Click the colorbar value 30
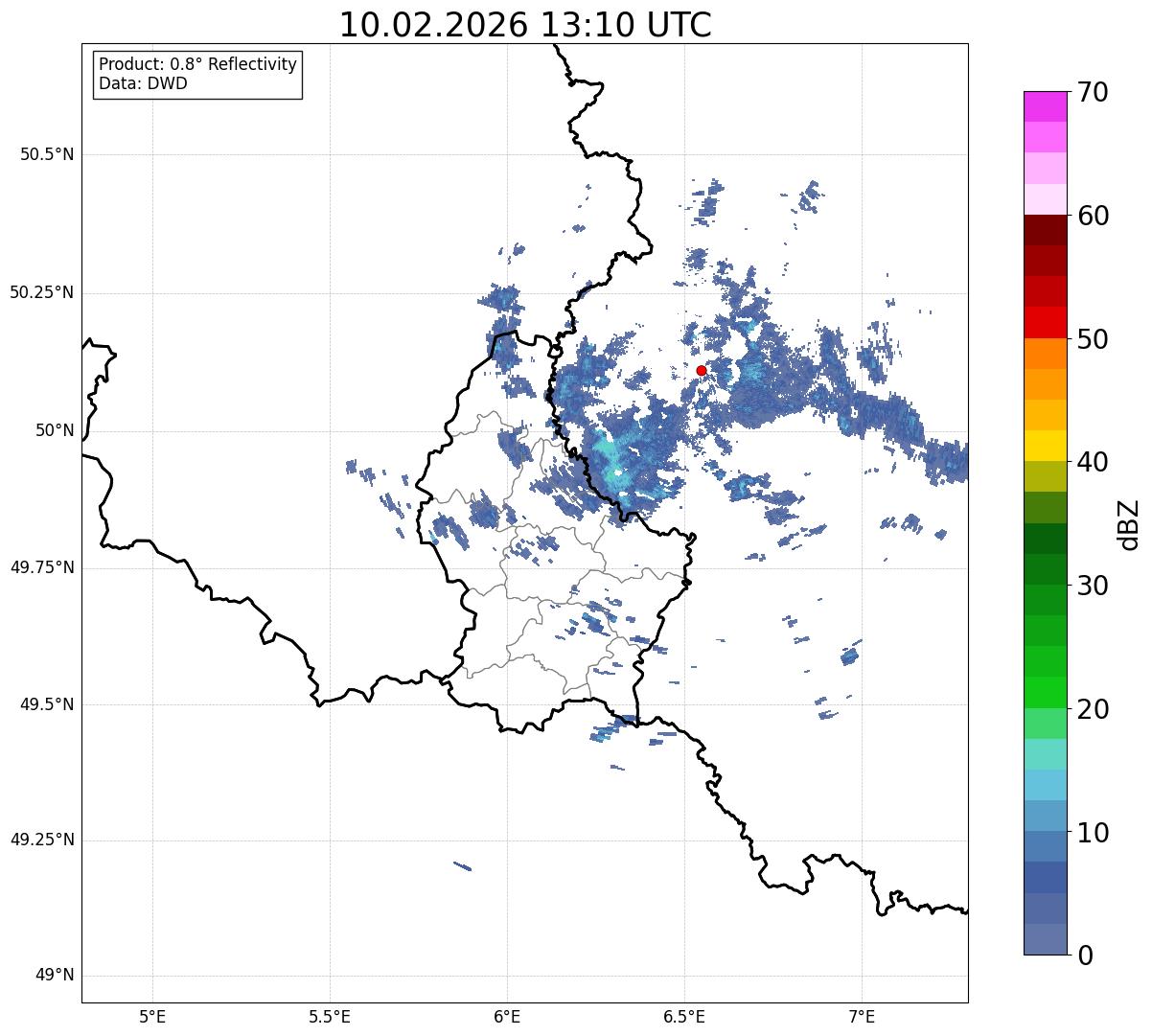 pyautogui.click(x=1092, y=586)
